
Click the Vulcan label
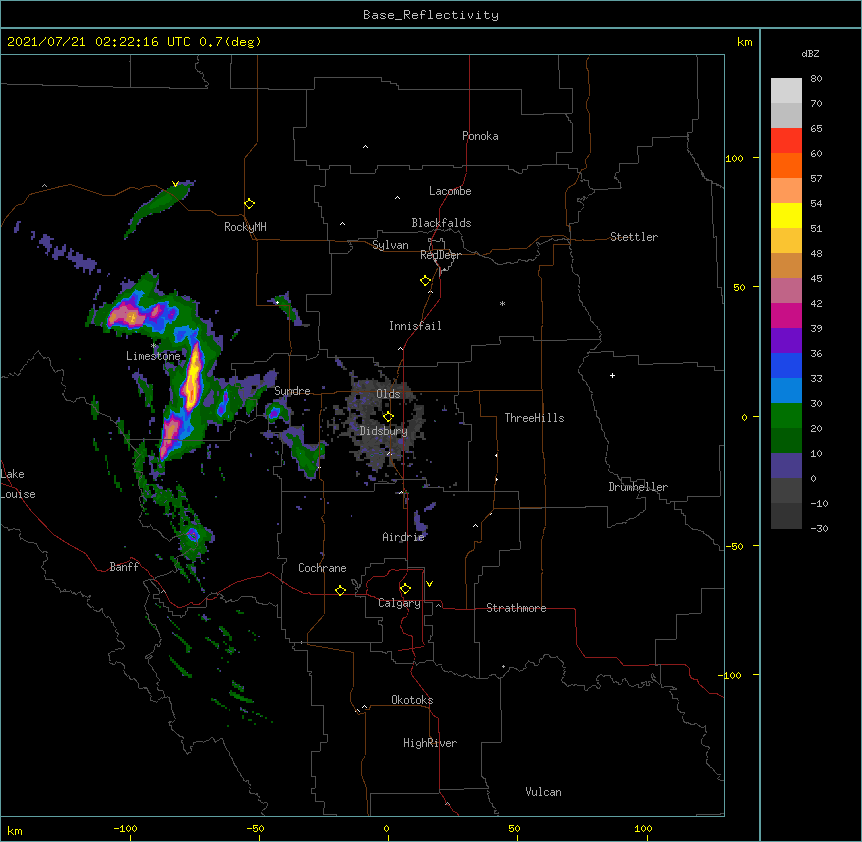pos(543,792)
